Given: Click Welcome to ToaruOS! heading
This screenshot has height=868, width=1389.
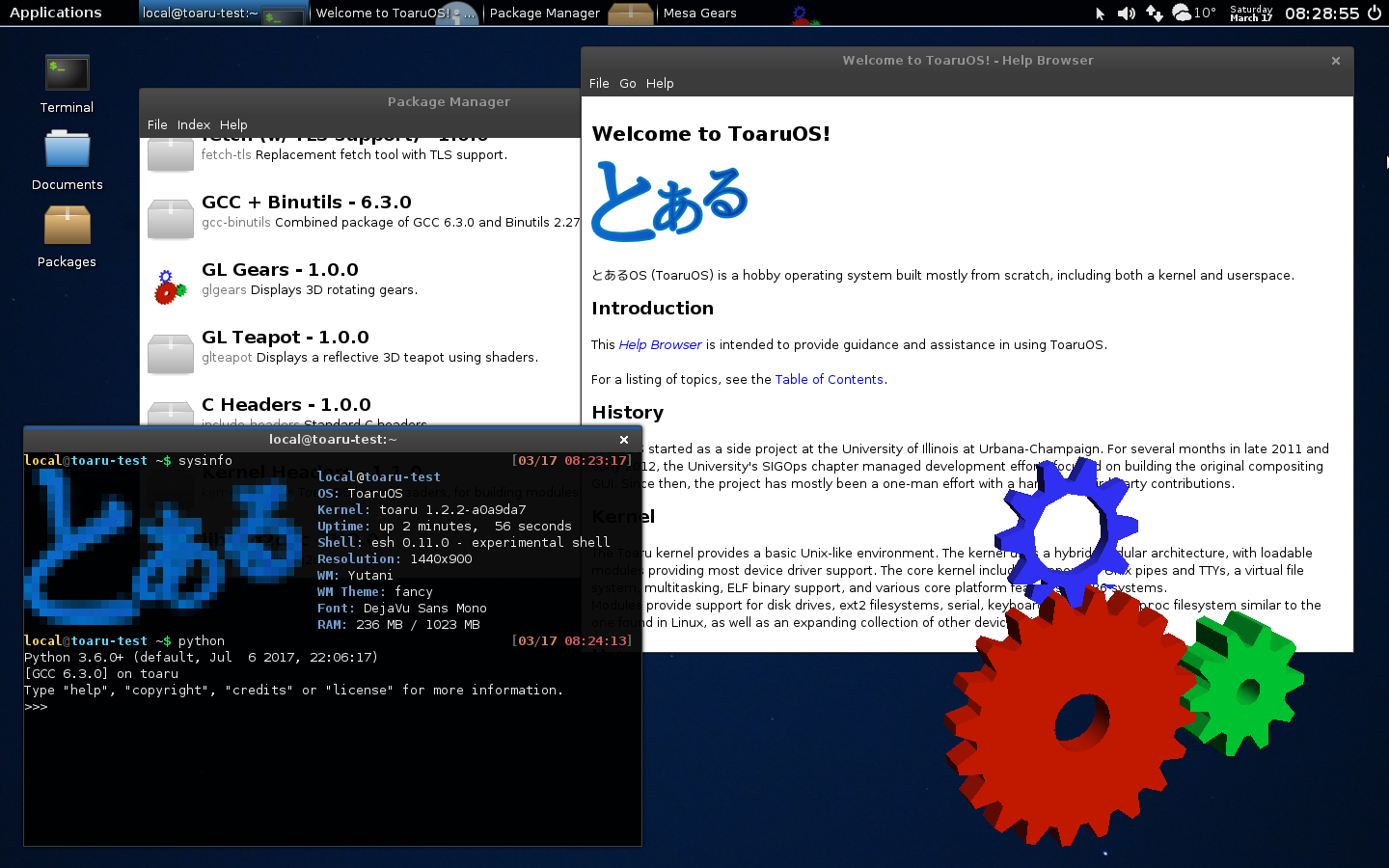Looking at the screenshot, I should pyautogui.click(x=711, y=134).
